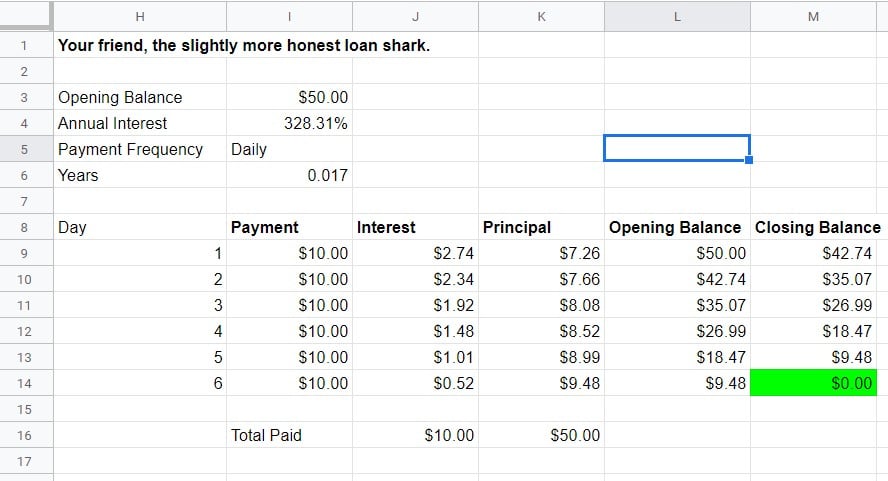Select the 'Interest' table header cell
This screenshot has height=481, width=888.
415,228
